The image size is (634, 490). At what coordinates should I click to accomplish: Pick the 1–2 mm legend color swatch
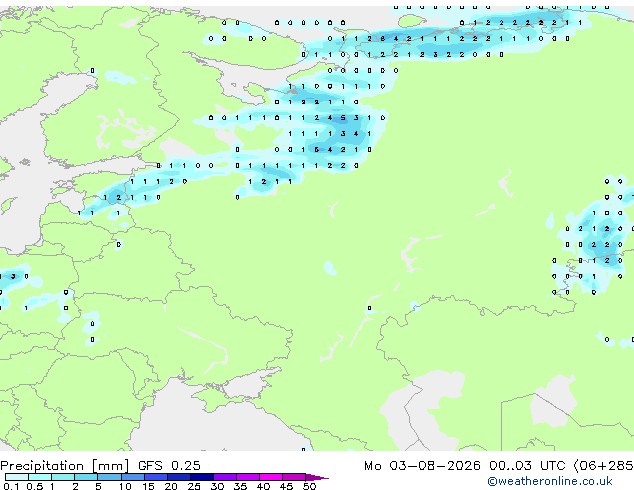point(63,477)
